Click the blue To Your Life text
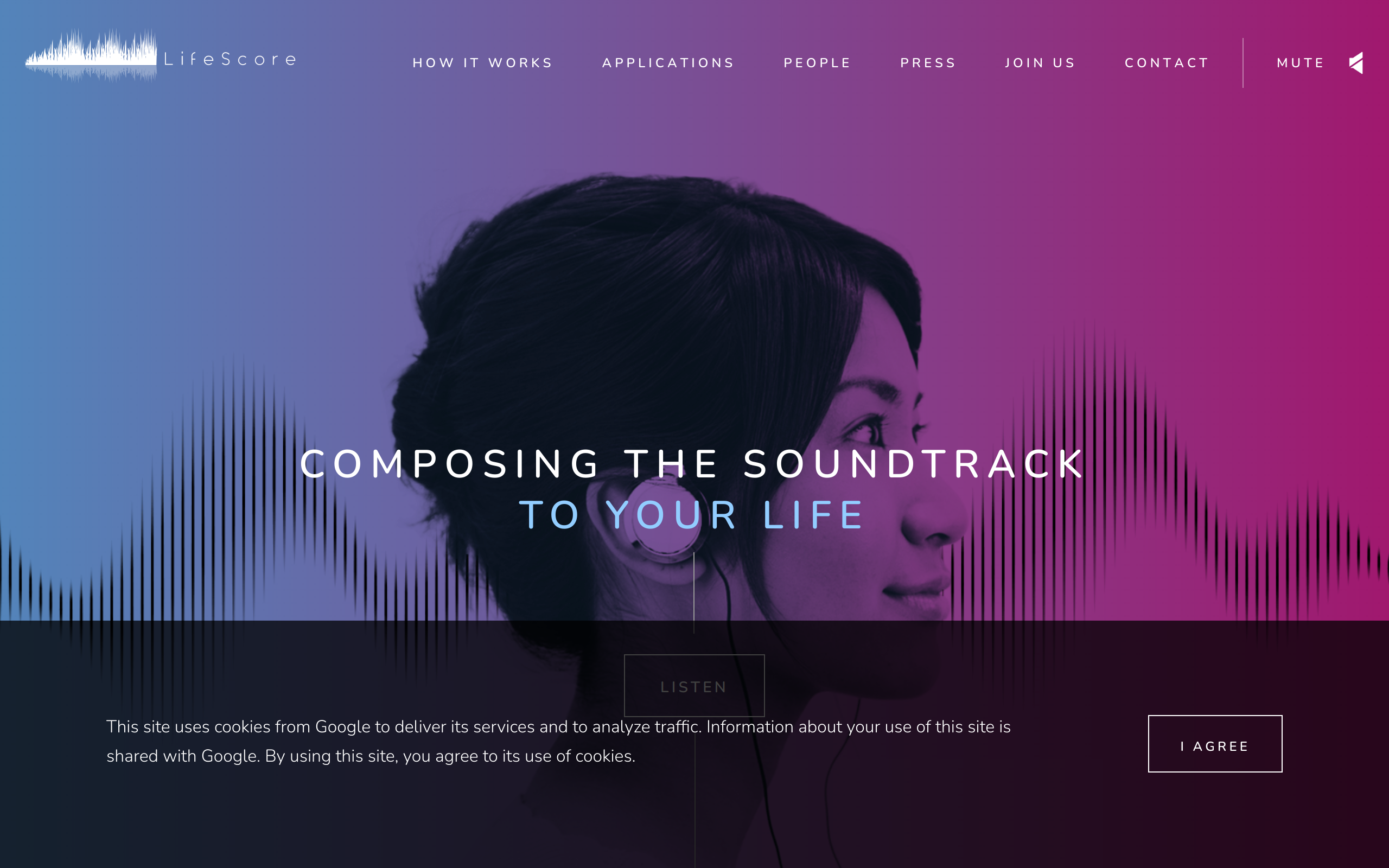Image resolution: width=1389 pixels, height=868 pixels. click(x=692, y=514)
